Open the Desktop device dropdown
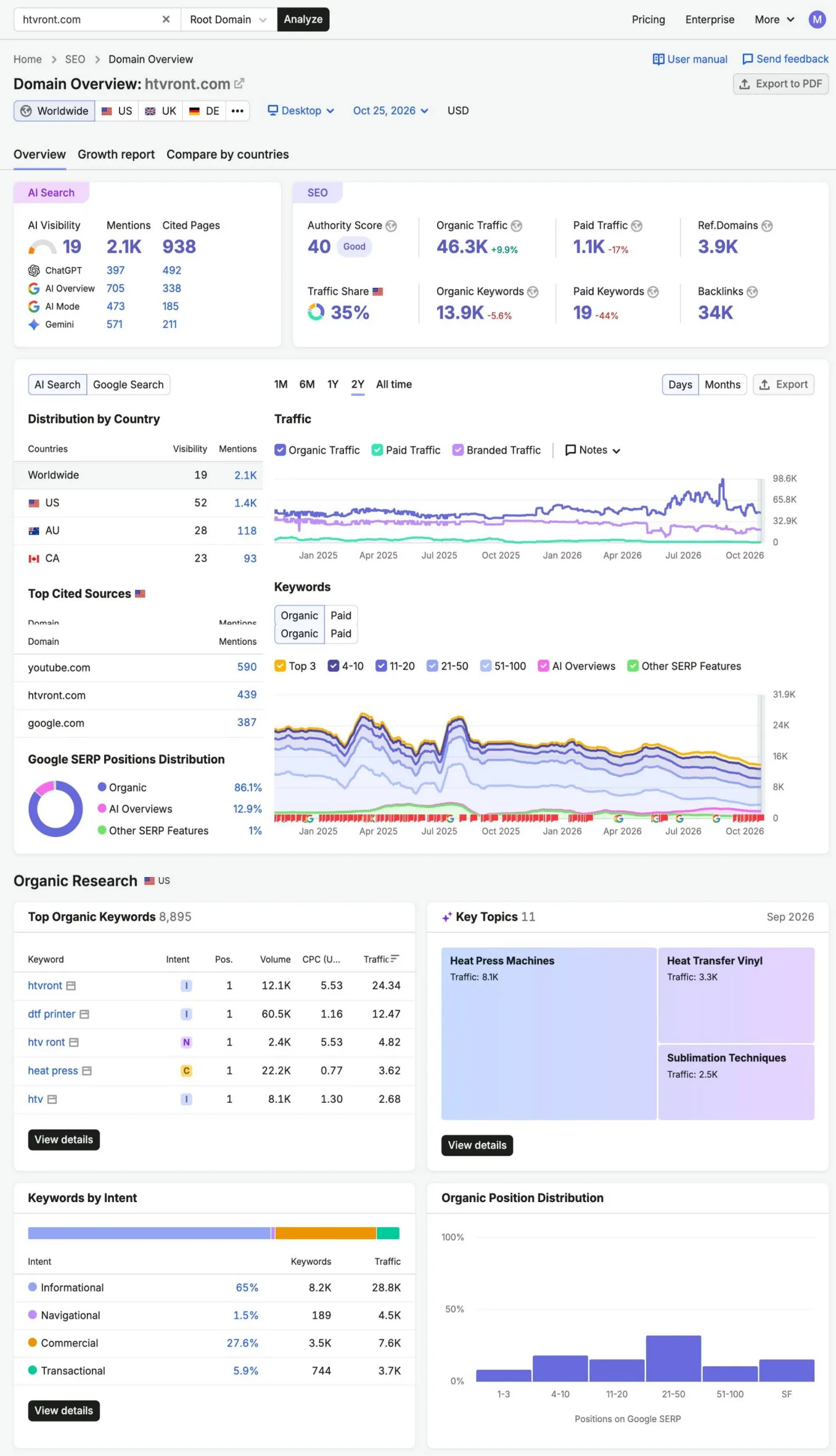 301,111
